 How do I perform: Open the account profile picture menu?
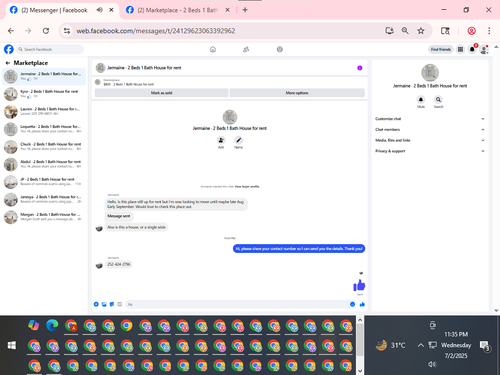pyautogui.click(x=484, y=49)
